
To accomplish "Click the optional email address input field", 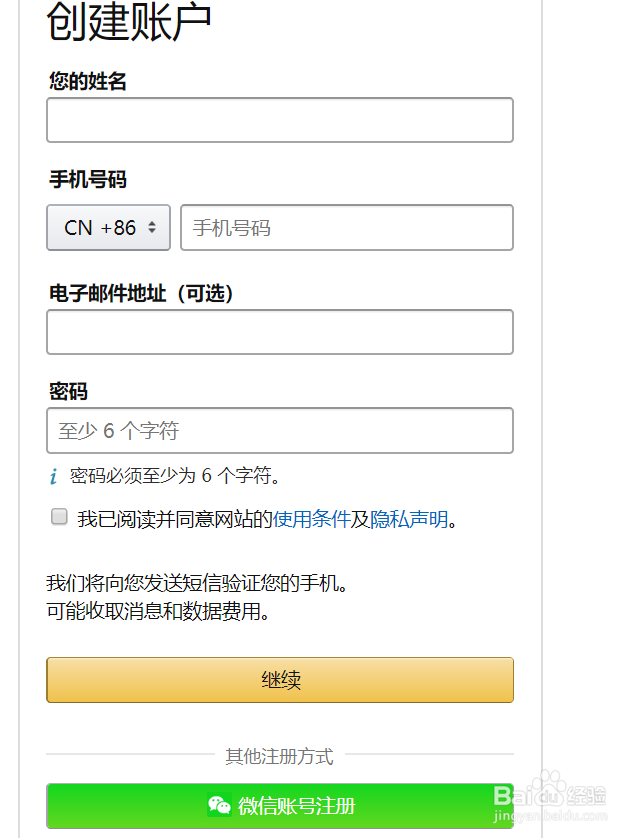I will (x=280, y=332).
